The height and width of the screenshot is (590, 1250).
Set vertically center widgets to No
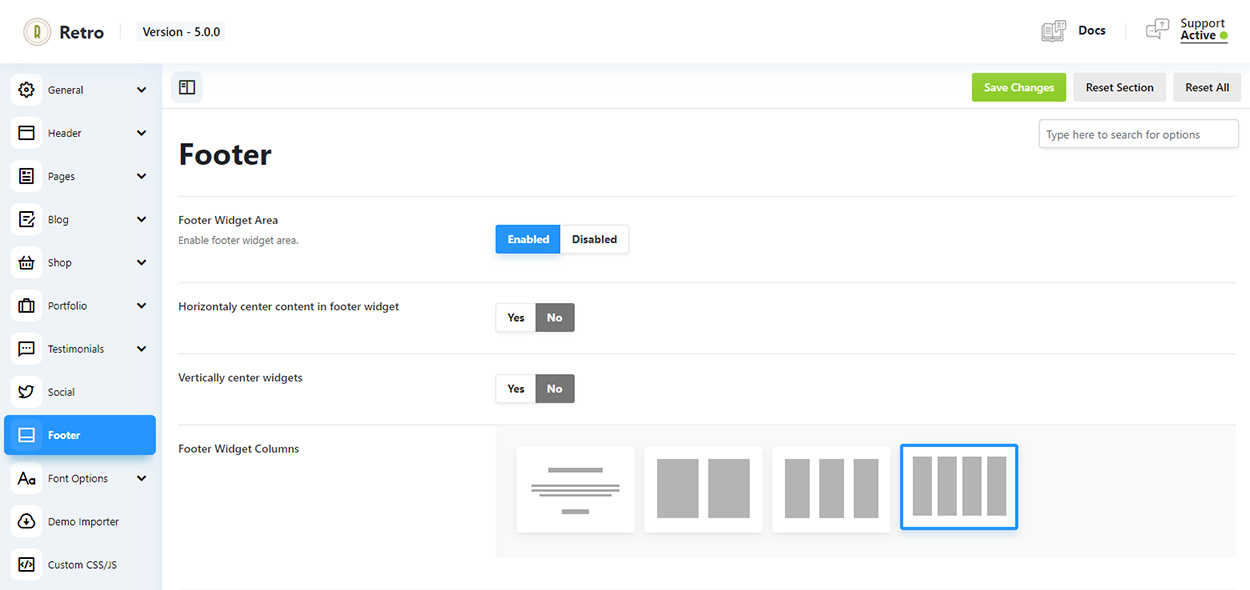pyautogui.click(x=555, y=389)
